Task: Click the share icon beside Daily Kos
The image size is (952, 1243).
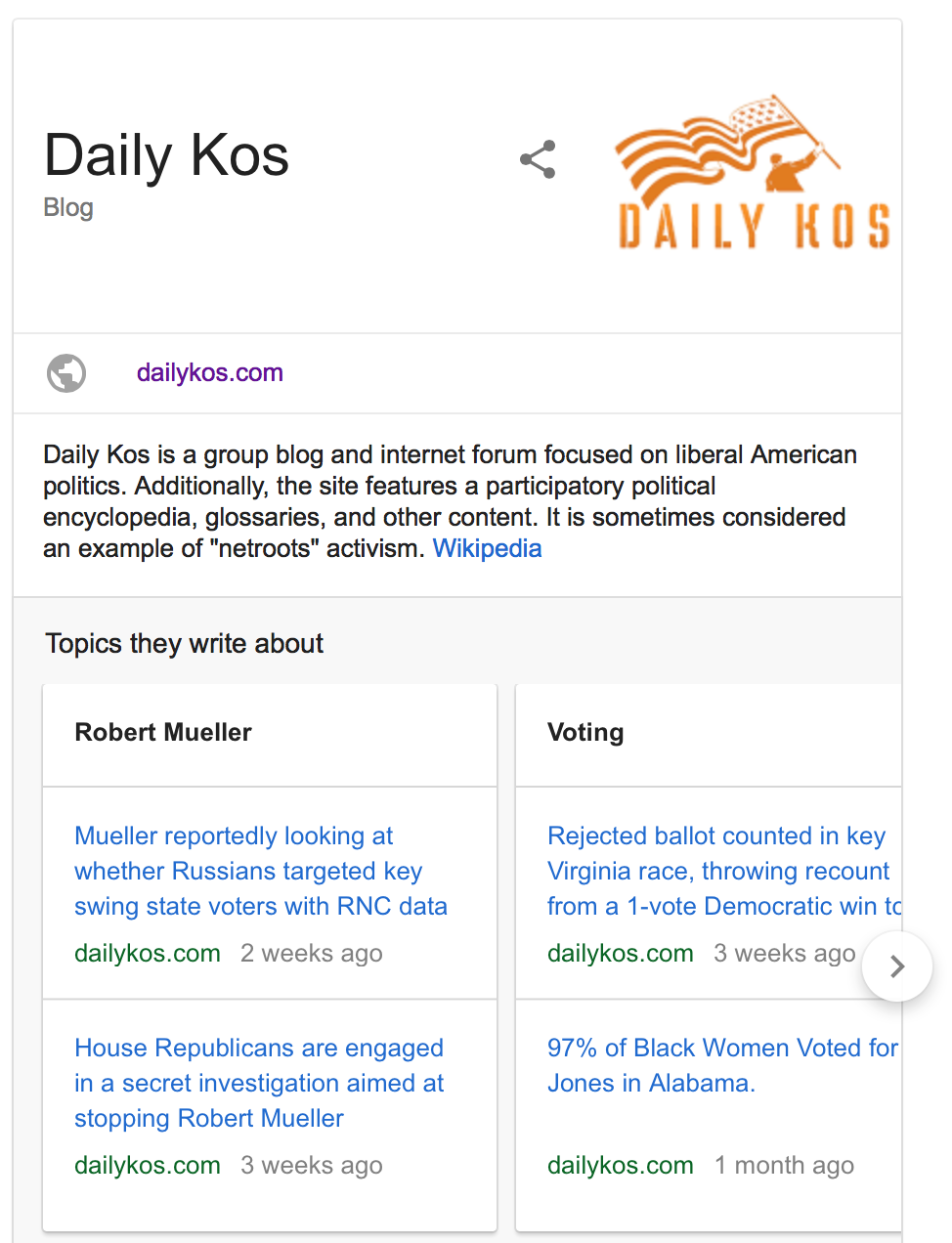Action: tap(538, 159)
